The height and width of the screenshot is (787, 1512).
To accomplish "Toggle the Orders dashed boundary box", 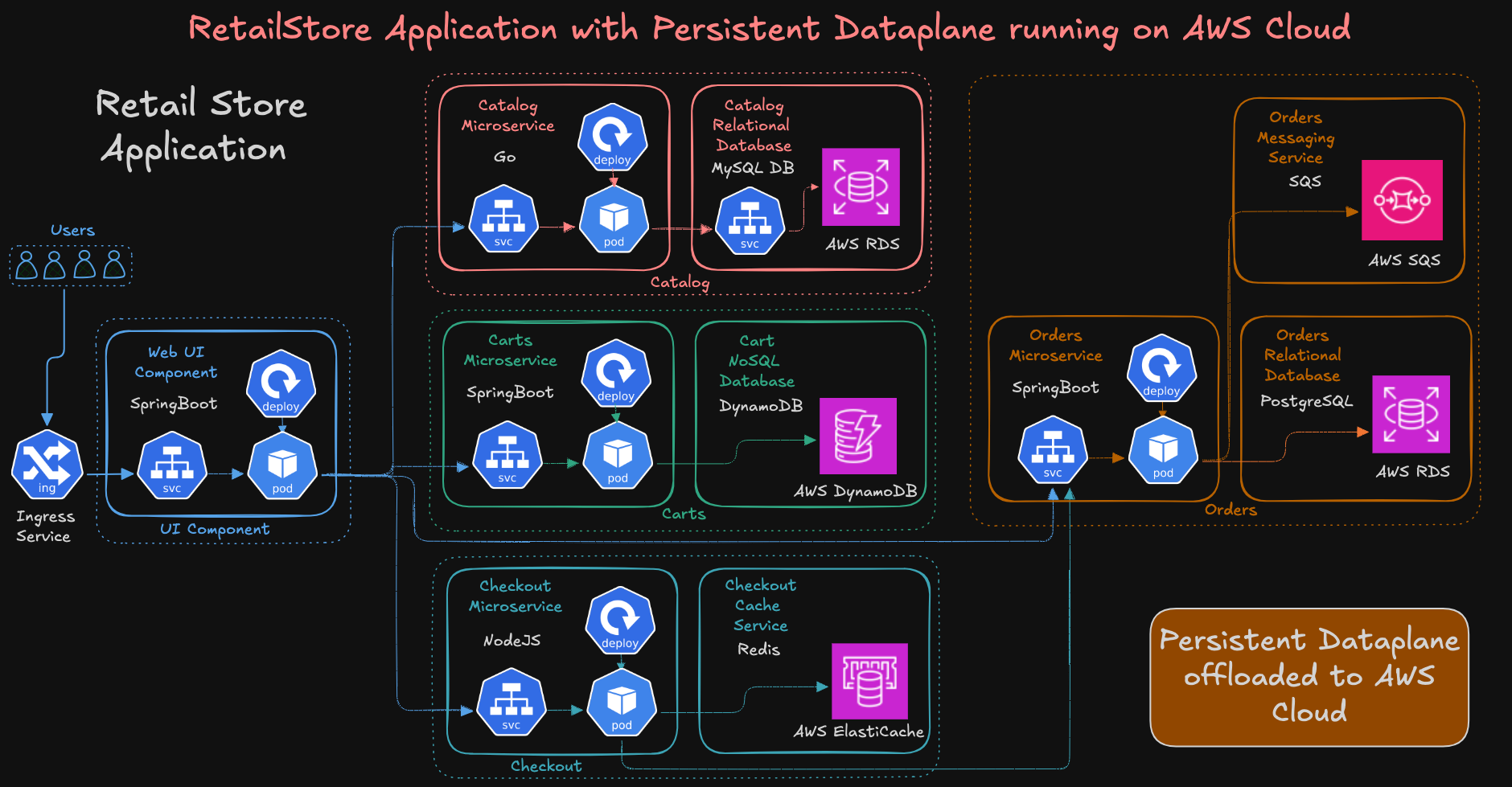I will tap(1231, 510).
